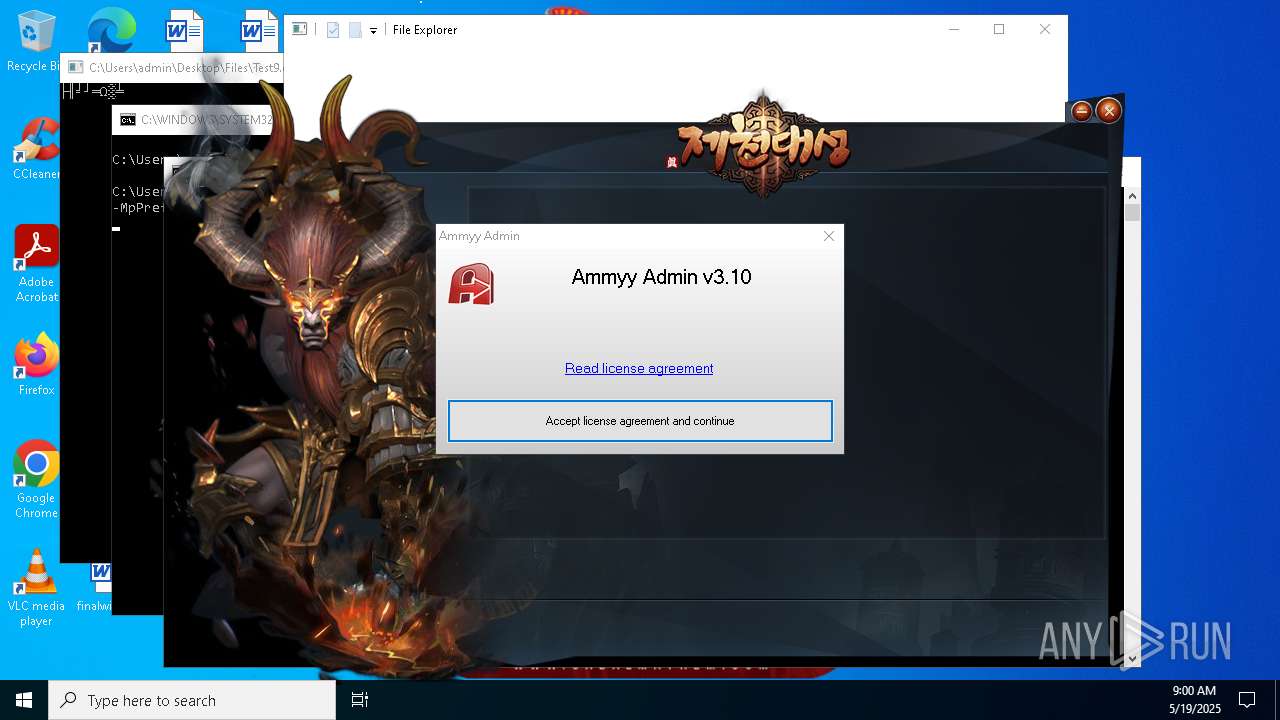Open VLC media player desktop shortcut
Image resolution: width=1280 pixels, height=720 pixels.
point(36,587)
